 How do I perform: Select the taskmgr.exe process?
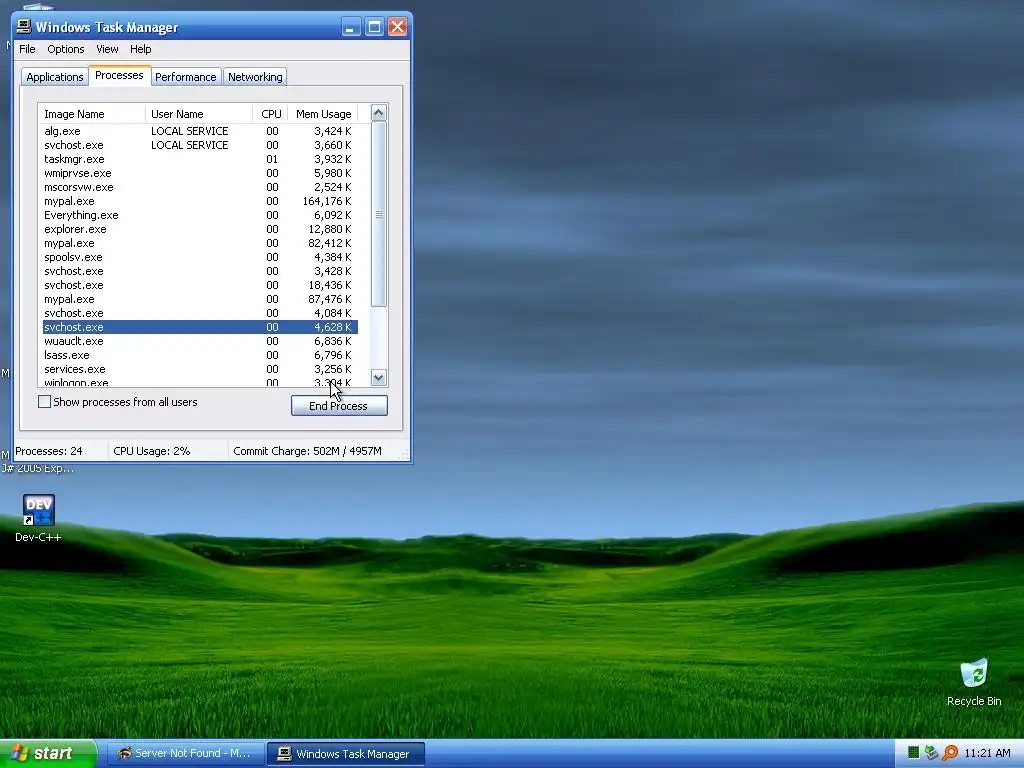click(x=200, y=159)
